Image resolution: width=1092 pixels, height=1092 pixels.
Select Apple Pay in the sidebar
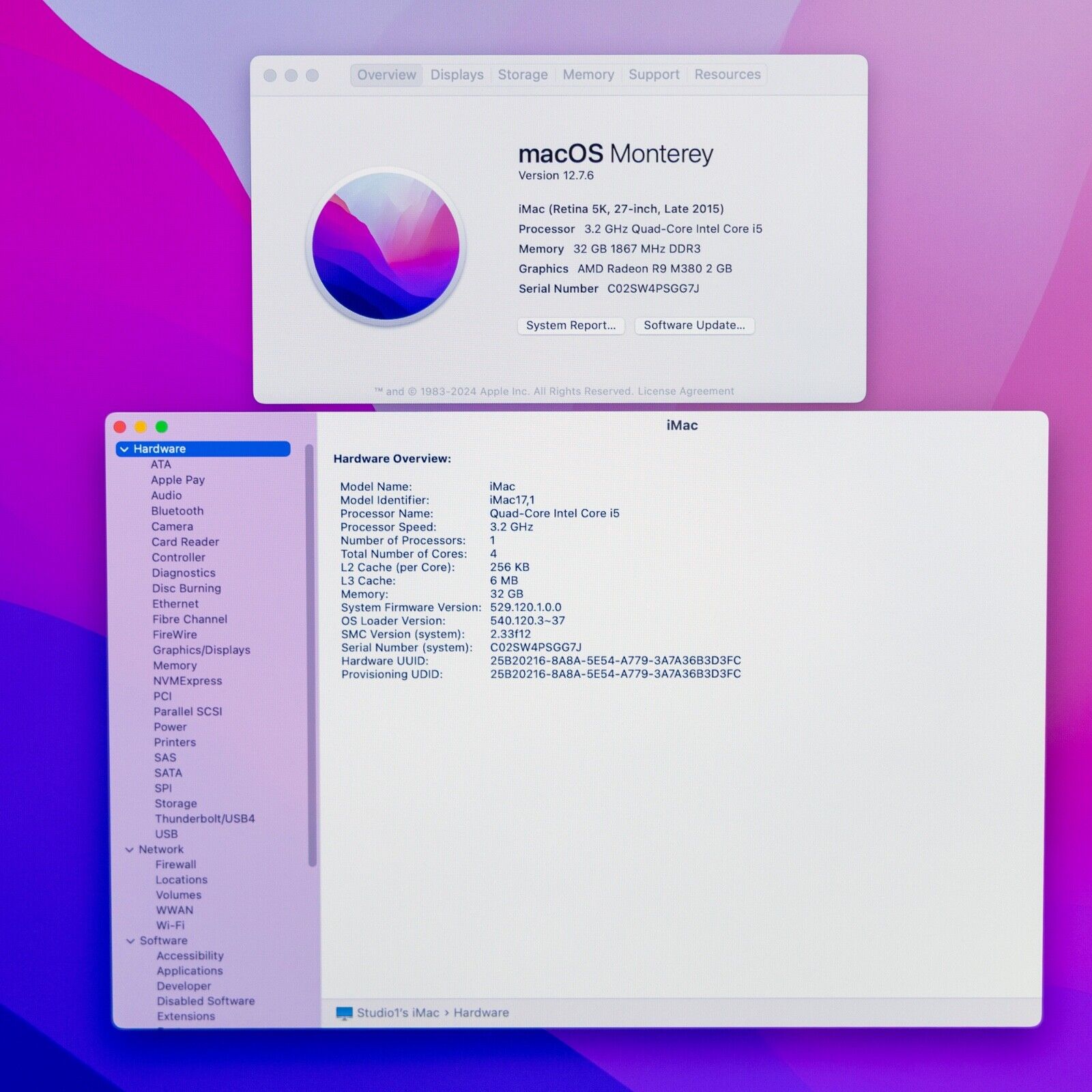coord(177,480)
